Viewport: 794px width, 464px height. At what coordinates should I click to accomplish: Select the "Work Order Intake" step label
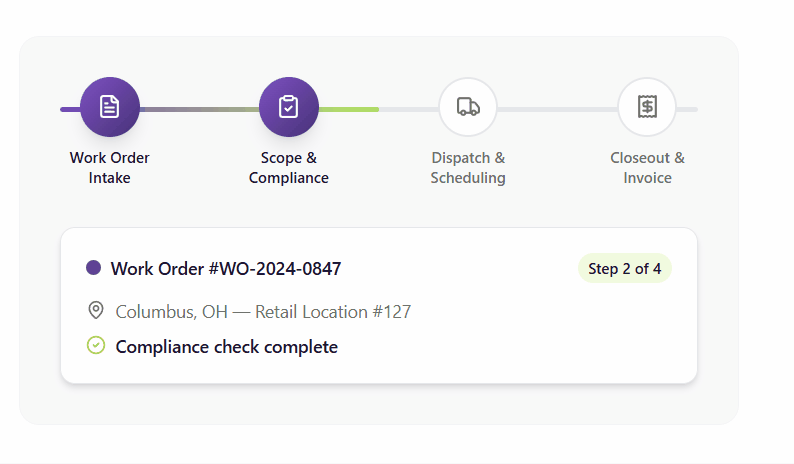click(x=110, y=168)
